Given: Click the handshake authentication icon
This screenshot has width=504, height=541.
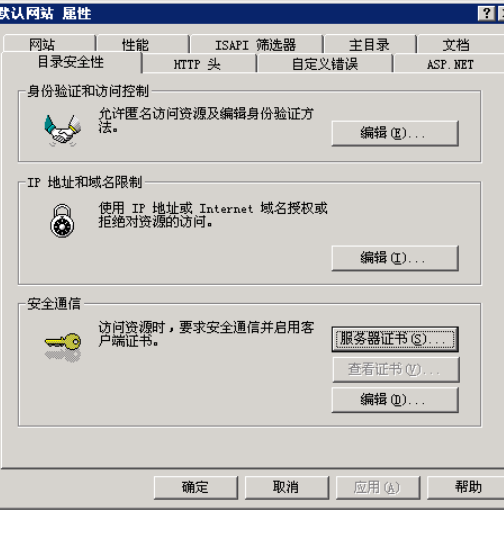Looking at the screenshot, I should [62, 131].
